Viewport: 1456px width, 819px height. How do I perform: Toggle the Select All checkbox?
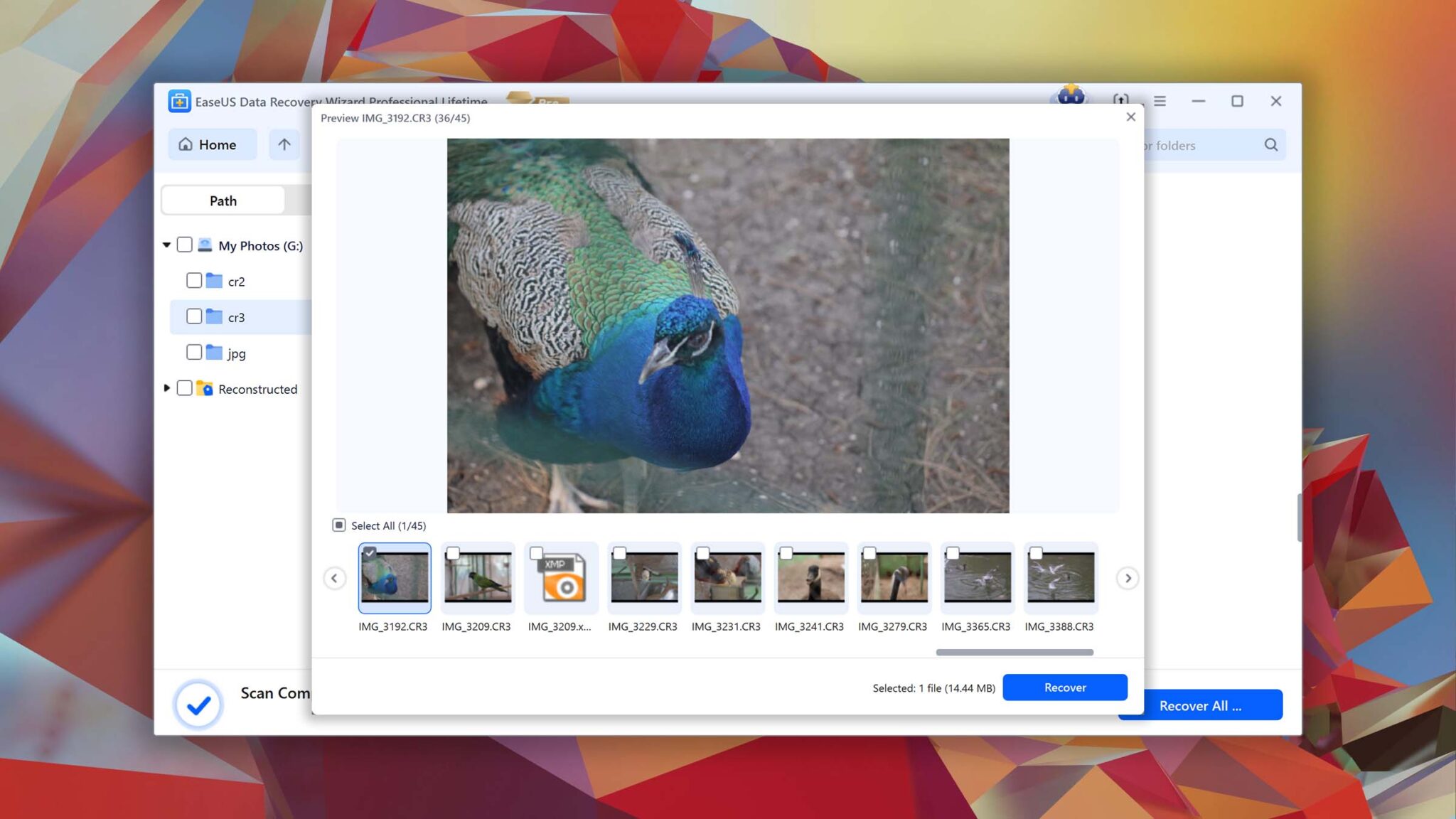tap(339, 525)
